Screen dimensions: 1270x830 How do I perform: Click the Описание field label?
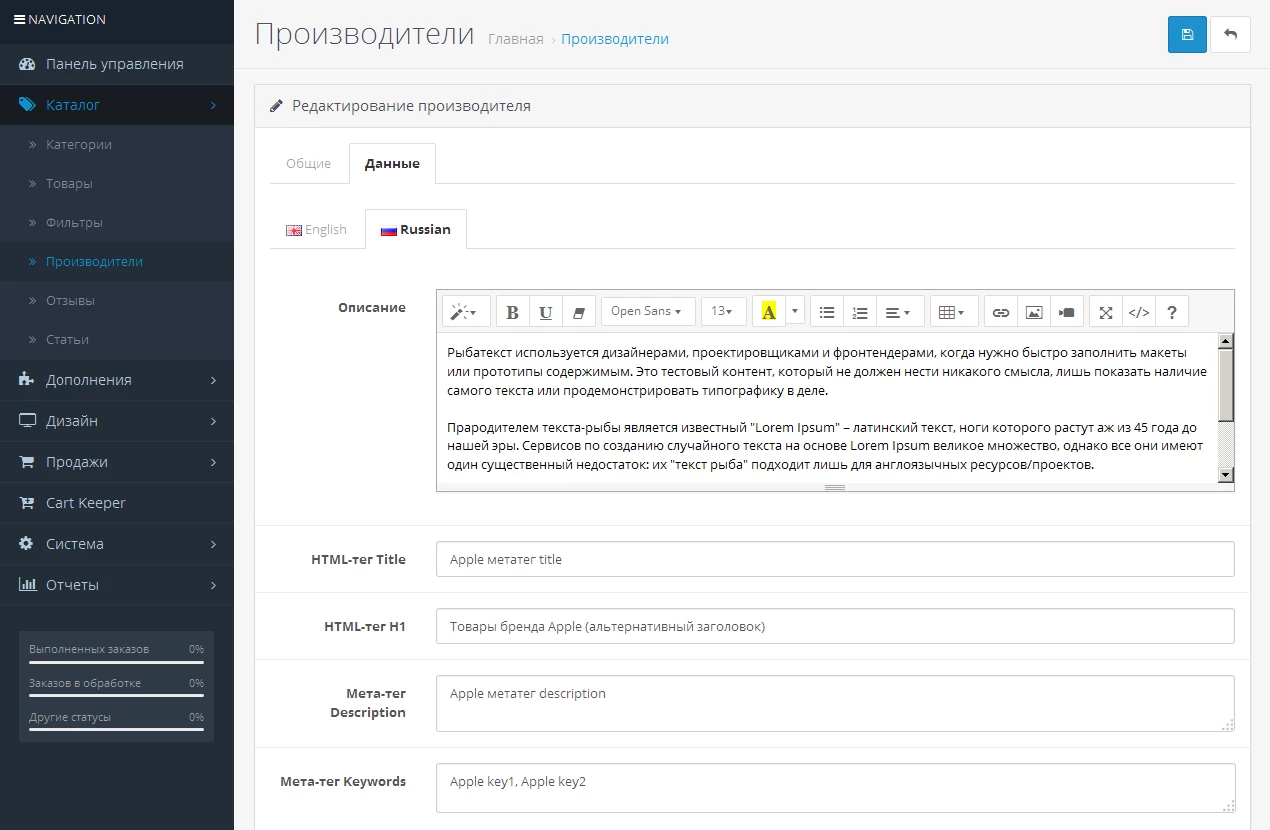click(372, 307)
